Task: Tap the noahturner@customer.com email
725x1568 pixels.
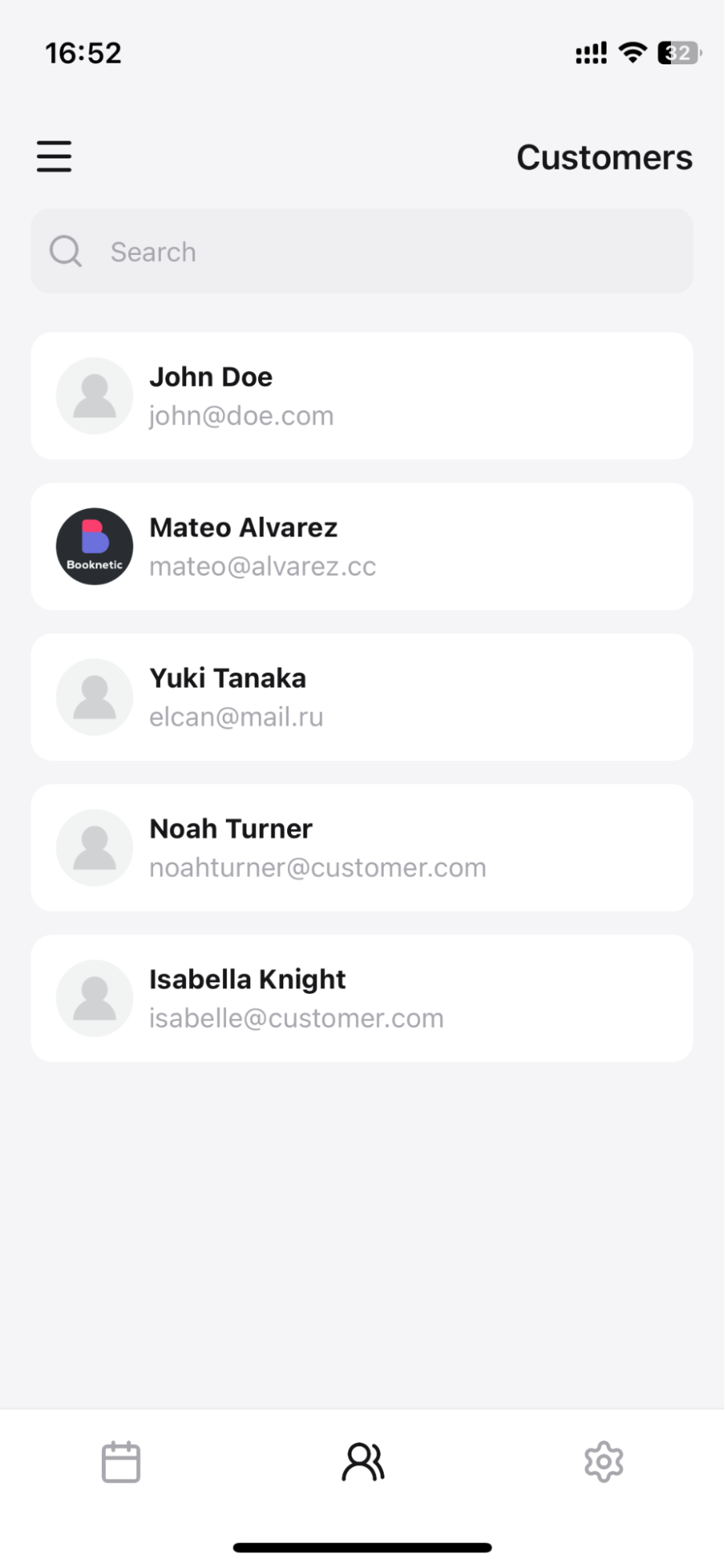Action: (x=318, y=868)
